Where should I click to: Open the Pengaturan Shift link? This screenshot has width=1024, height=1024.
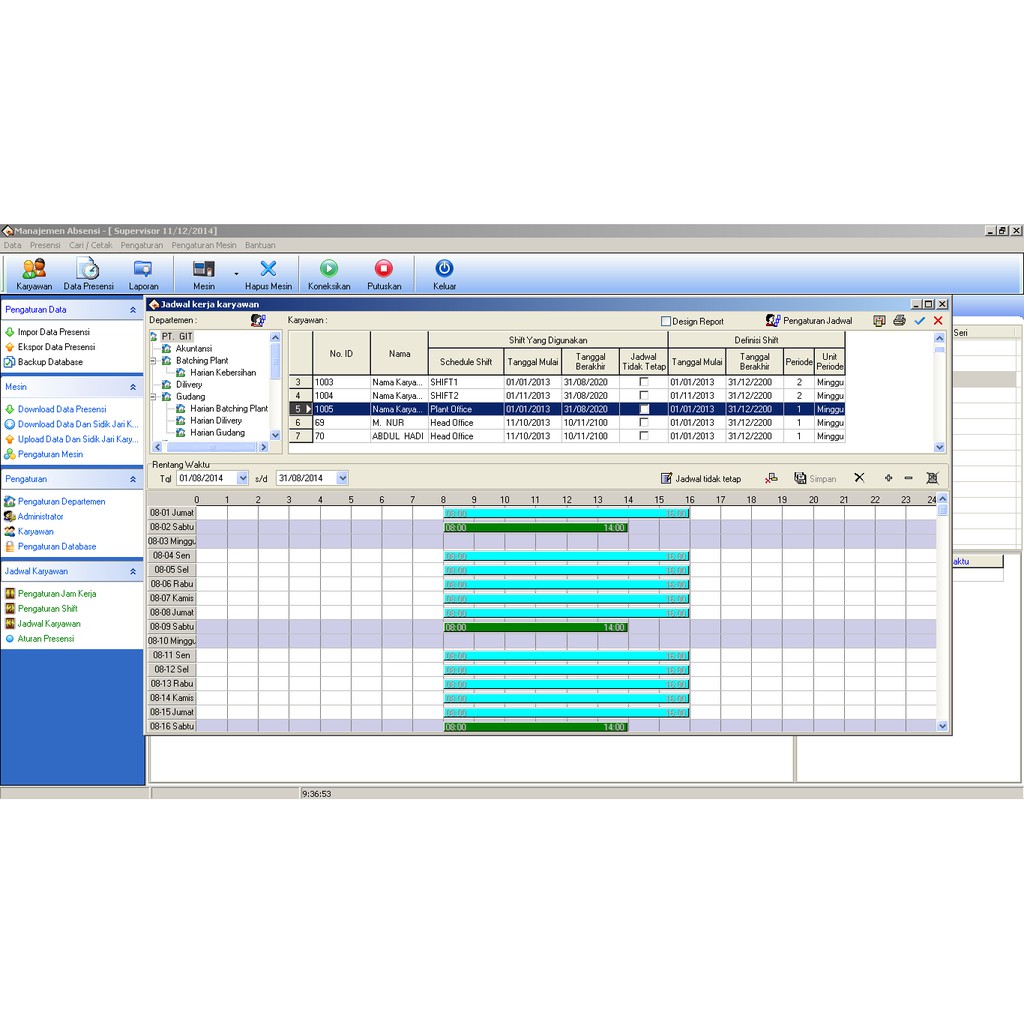point(48,609)
